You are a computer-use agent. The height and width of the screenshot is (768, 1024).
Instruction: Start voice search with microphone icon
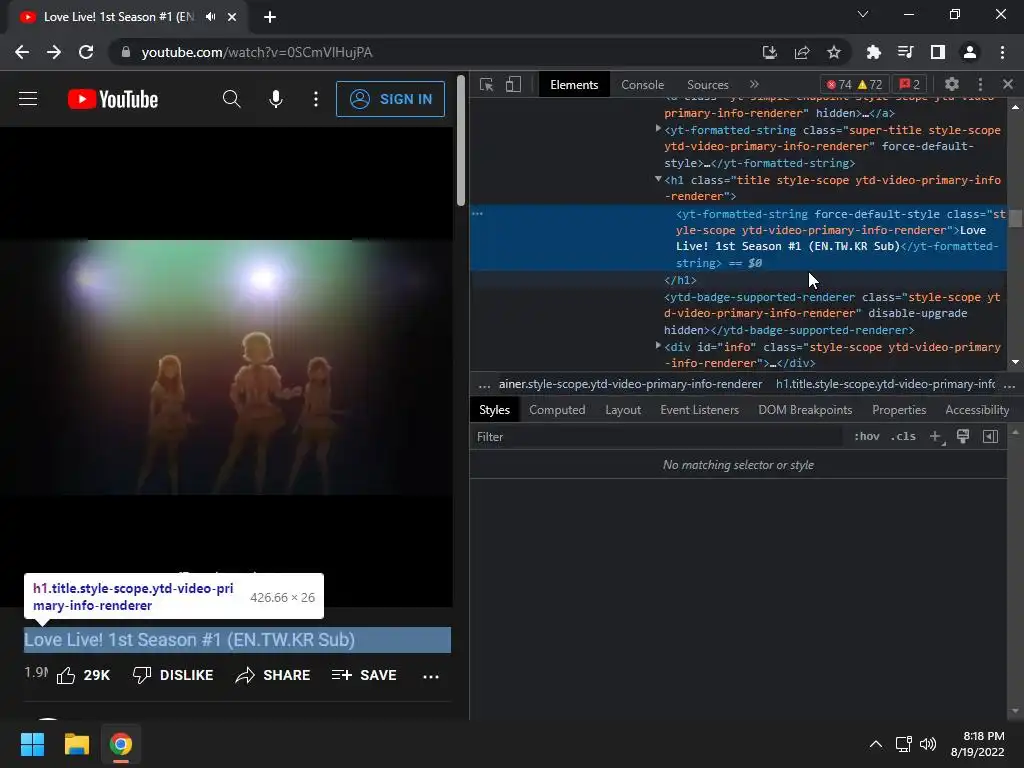tap(276, 99)
